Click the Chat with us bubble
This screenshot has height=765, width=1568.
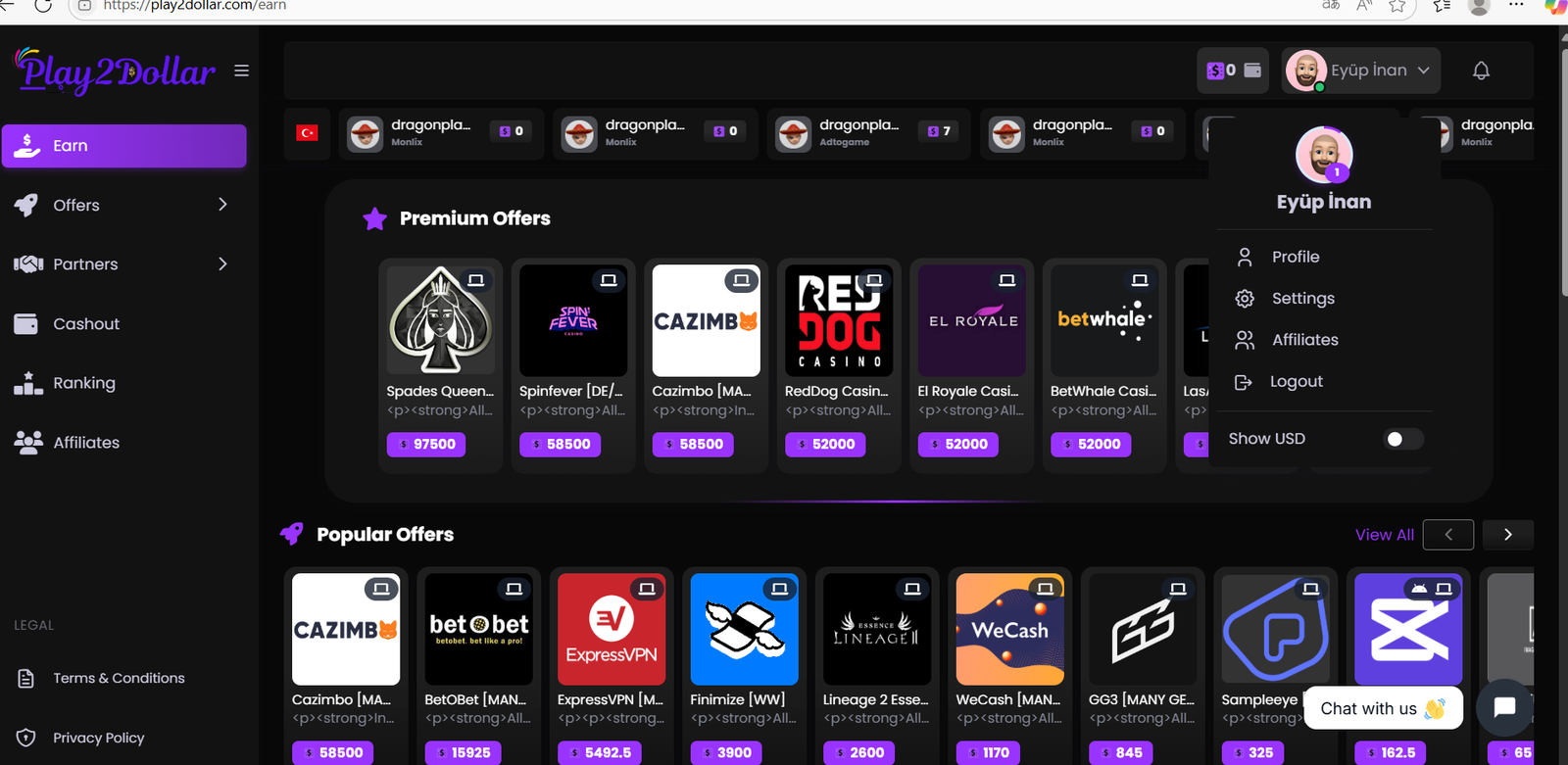click(1383, 708)
